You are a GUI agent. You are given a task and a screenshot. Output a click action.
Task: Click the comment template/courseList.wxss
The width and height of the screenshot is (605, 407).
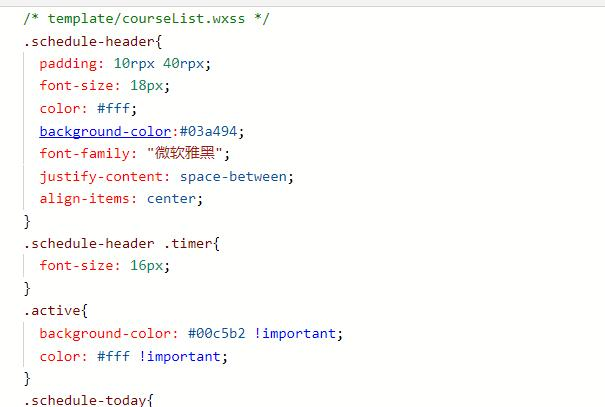146,19
